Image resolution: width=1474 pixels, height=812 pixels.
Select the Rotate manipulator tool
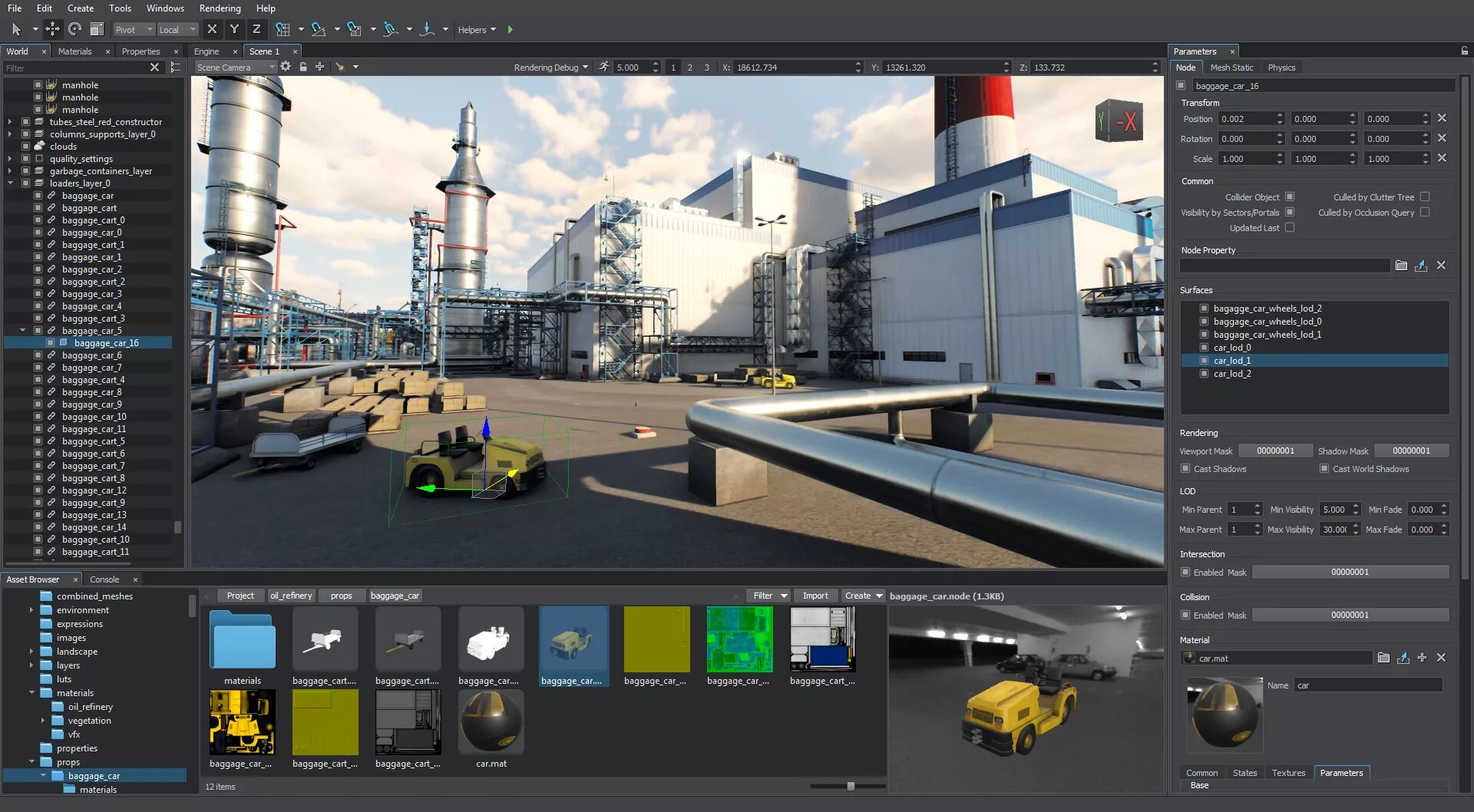74,29
